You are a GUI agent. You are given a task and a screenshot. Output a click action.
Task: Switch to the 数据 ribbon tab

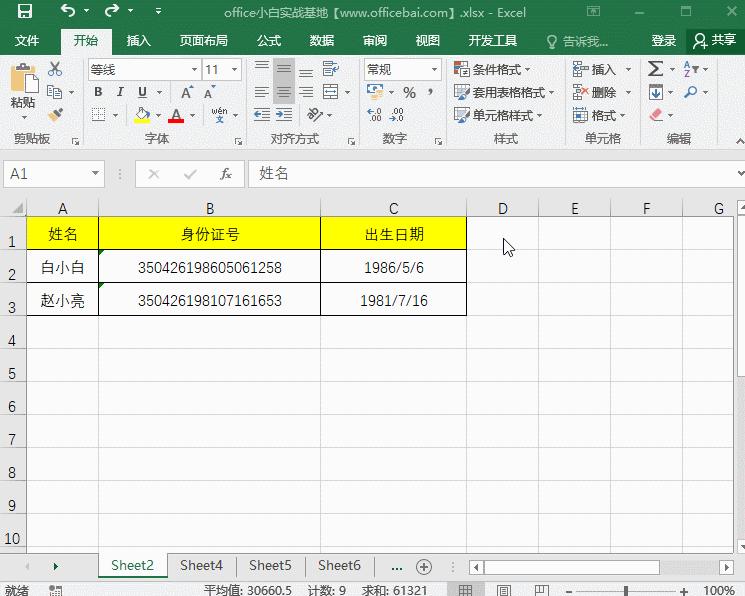pyautogui.click(x=322, y=41)
